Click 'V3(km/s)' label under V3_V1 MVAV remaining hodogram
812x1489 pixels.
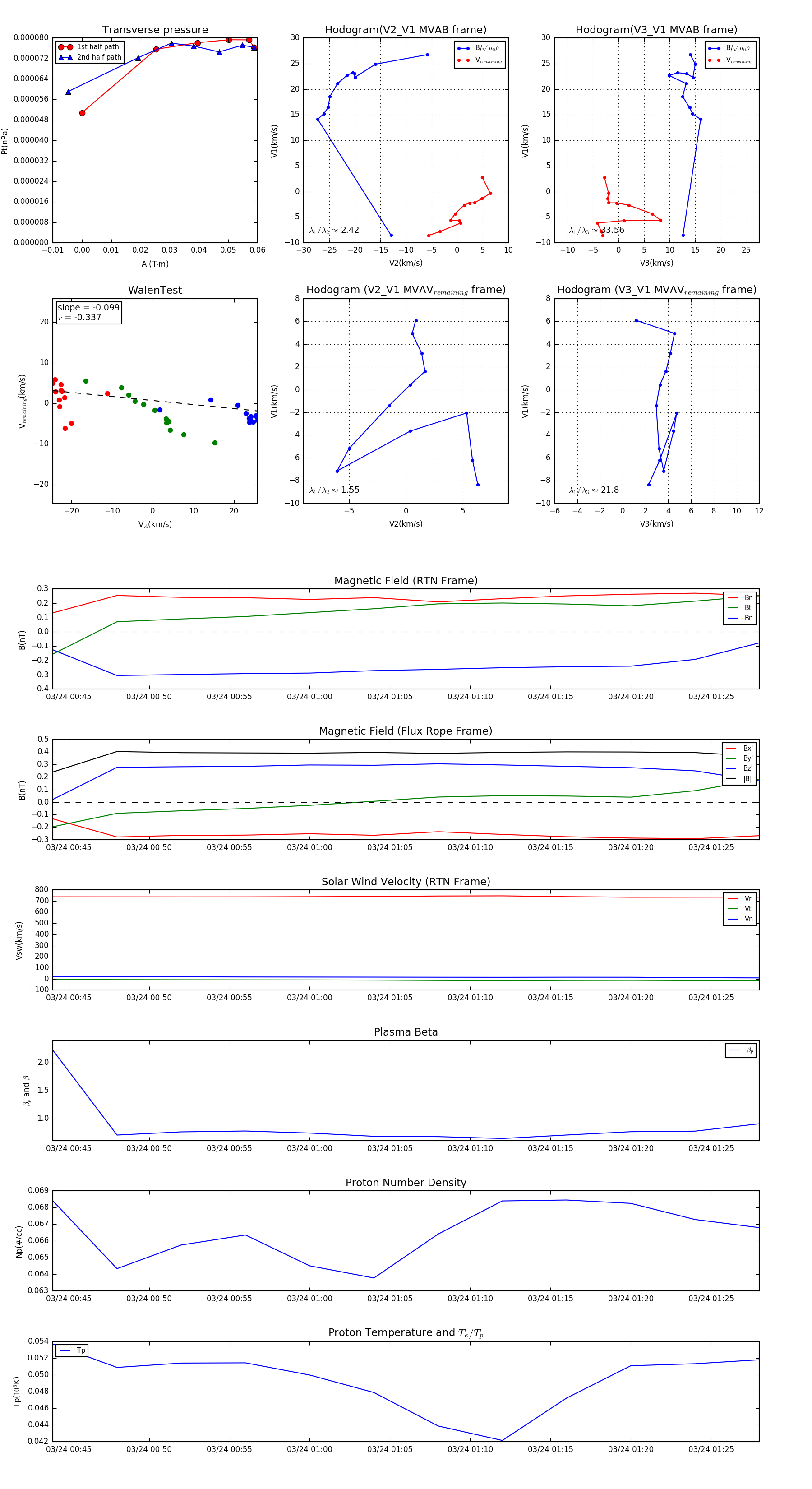point(656,524)
